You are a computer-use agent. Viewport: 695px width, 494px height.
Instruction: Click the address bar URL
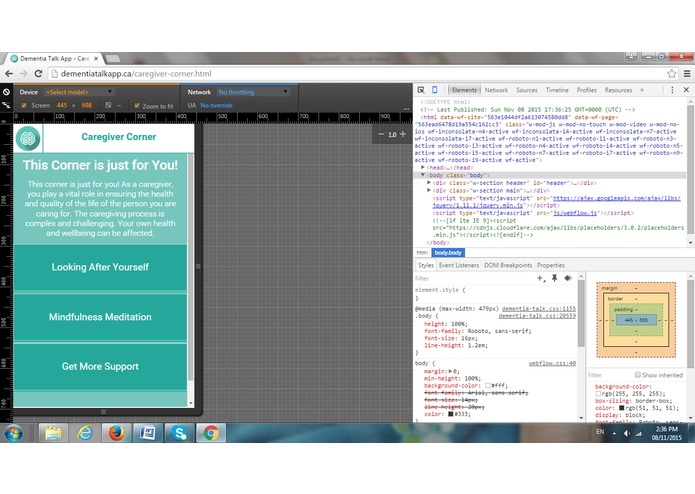[136, 74]
